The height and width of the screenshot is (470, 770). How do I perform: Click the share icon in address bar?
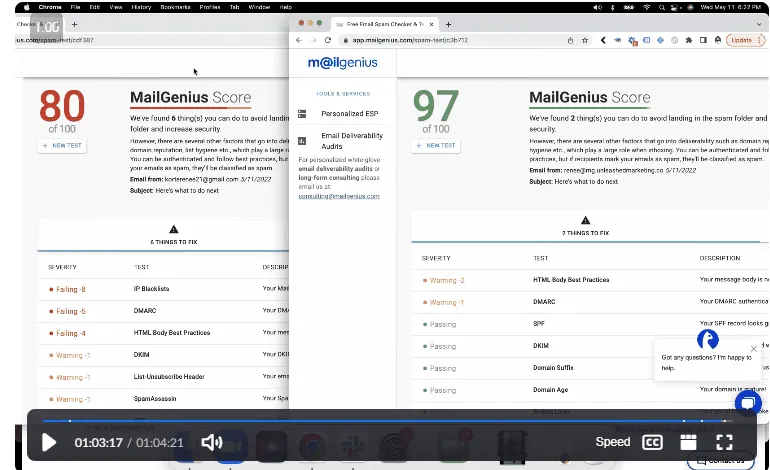tap(570, 40)
